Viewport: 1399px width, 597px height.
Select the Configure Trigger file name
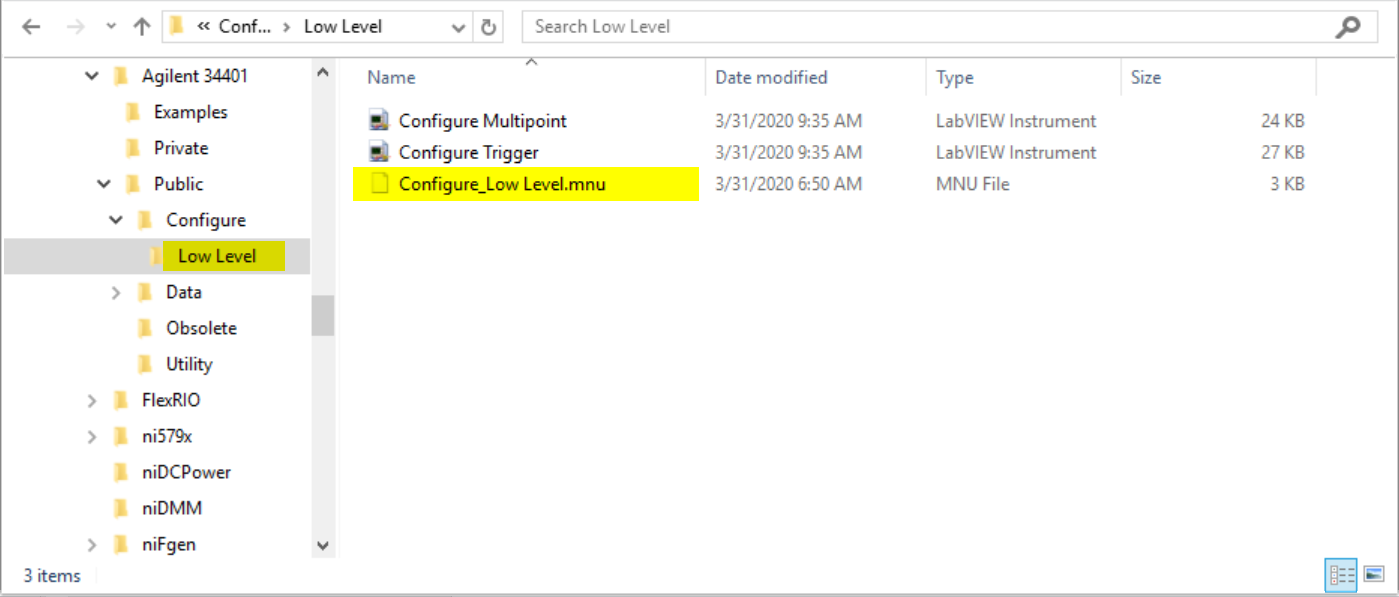tap(469, 153)
